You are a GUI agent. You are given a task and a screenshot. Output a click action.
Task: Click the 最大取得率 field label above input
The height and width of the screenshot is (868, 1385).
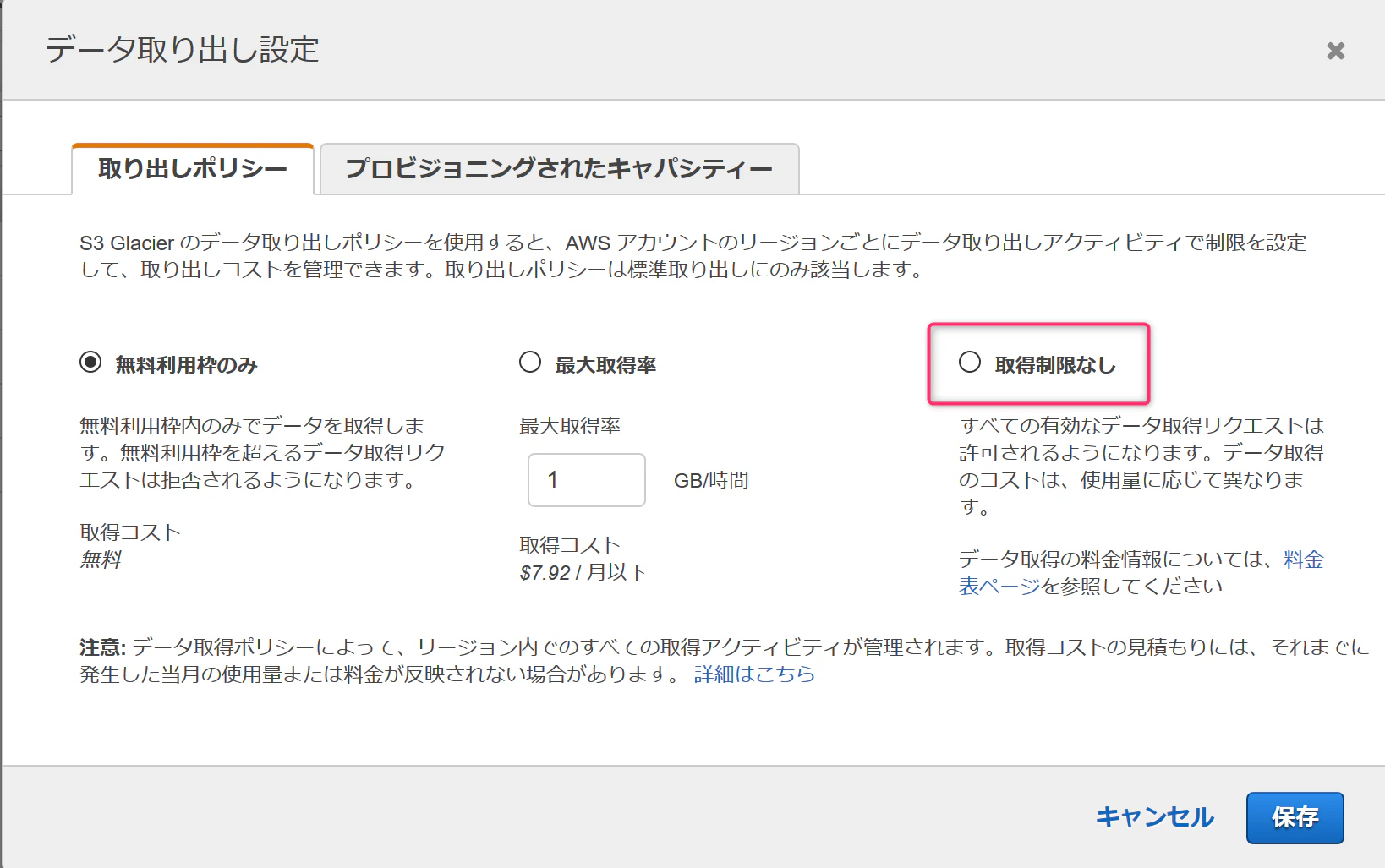570,426
